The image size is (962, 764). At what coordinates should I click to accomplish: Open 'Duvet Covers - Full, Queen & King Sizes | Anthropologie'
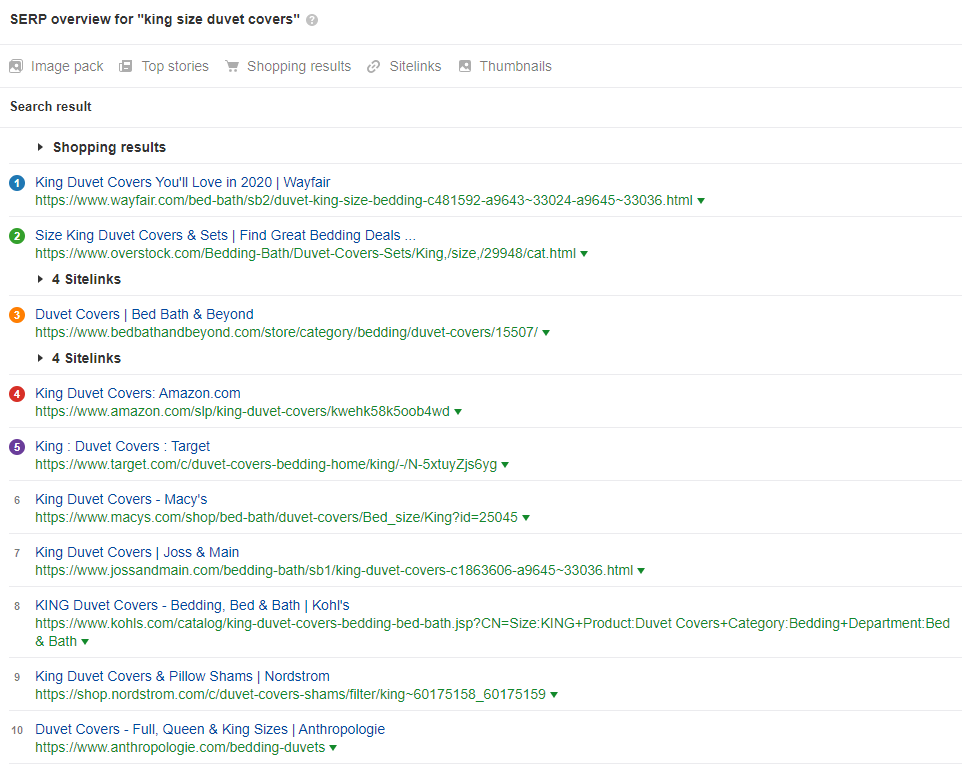coord(210,729)
